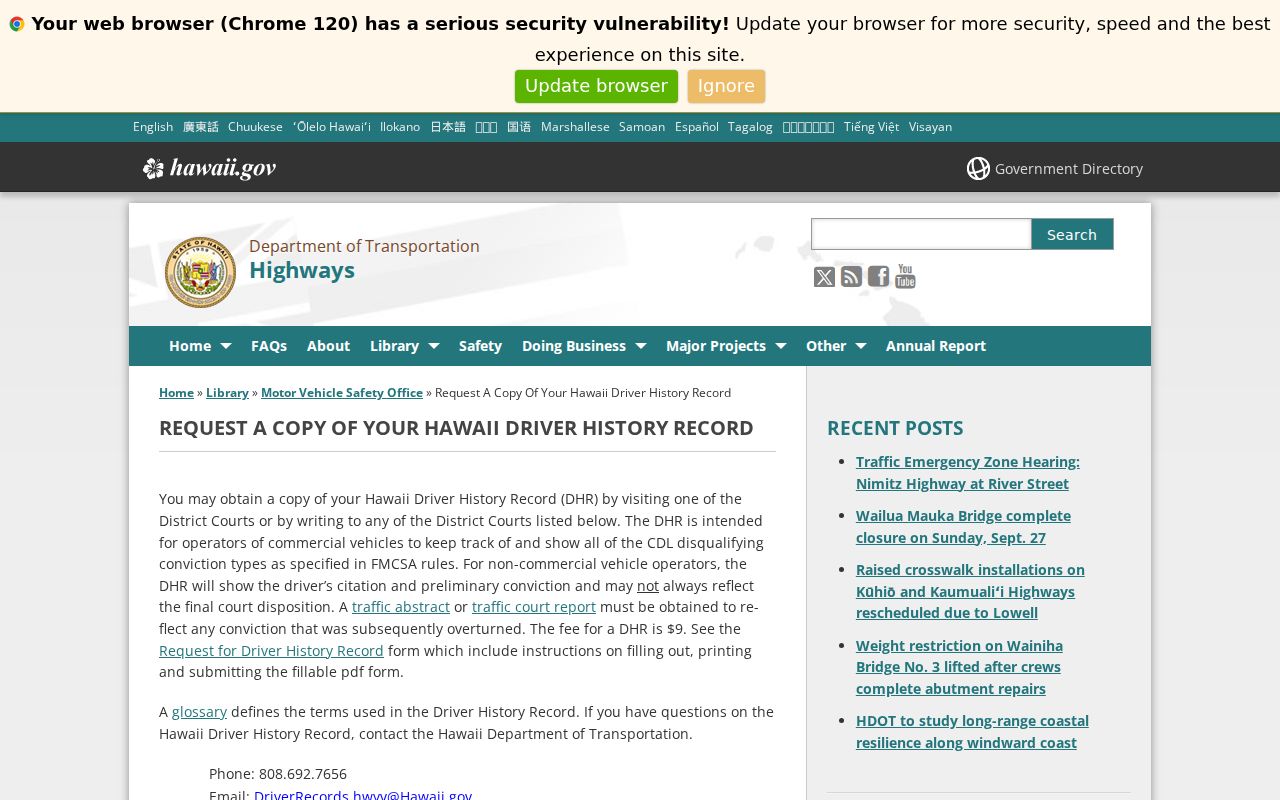Click the State of Hawaii seal
Image resolution: width=1280 pixels, height=800 pixels.
tap(200, 272)
